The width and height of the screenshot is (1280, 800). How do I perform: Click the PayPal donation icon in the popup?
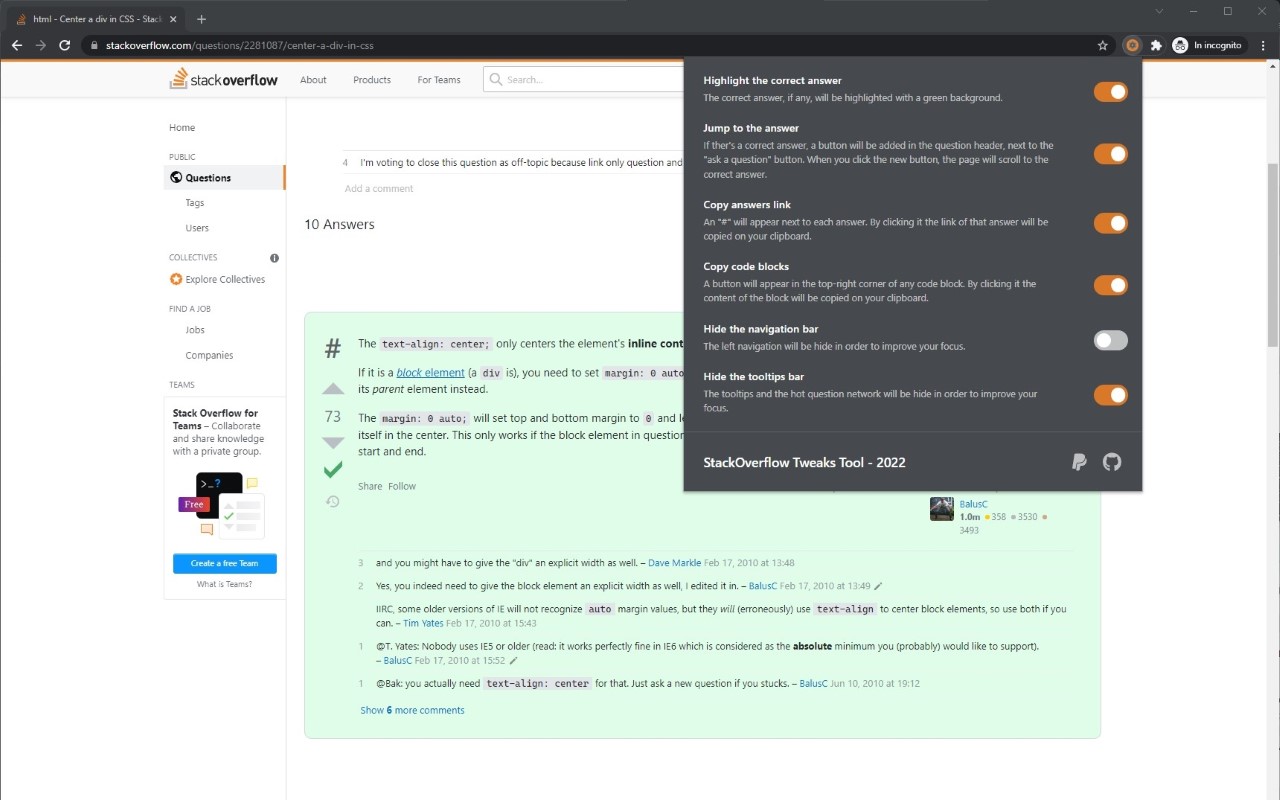click(1078, 462)
